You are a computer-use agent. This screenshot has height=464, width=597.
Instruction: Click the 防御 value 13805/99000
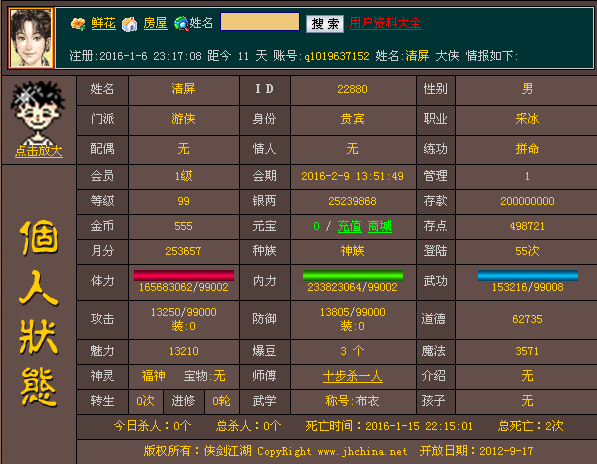pos(352,313)
